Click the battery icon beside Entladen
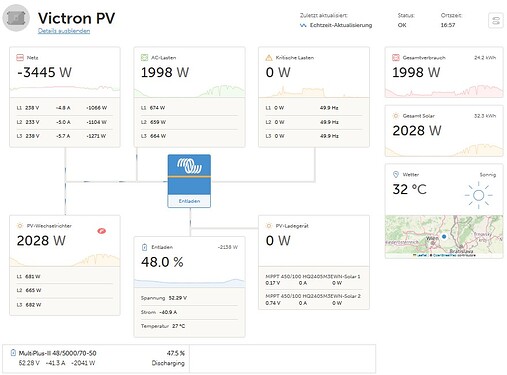The image size is (507, 375). click(x=144, y=247)
